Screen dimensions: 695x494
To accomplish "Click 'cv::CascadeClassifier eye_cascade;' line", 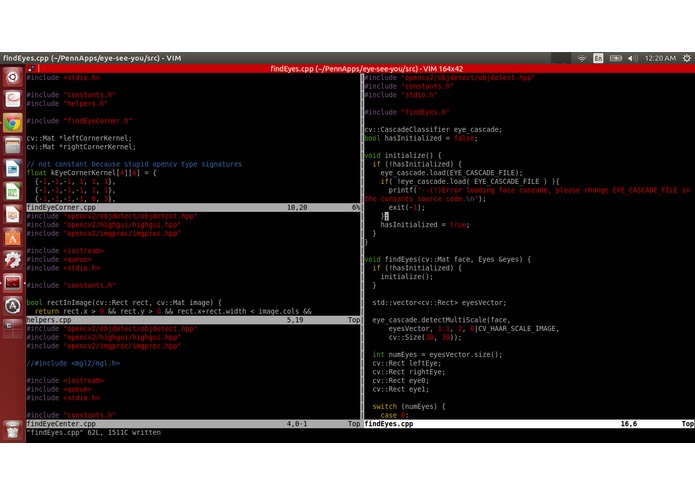I will 433,129.
